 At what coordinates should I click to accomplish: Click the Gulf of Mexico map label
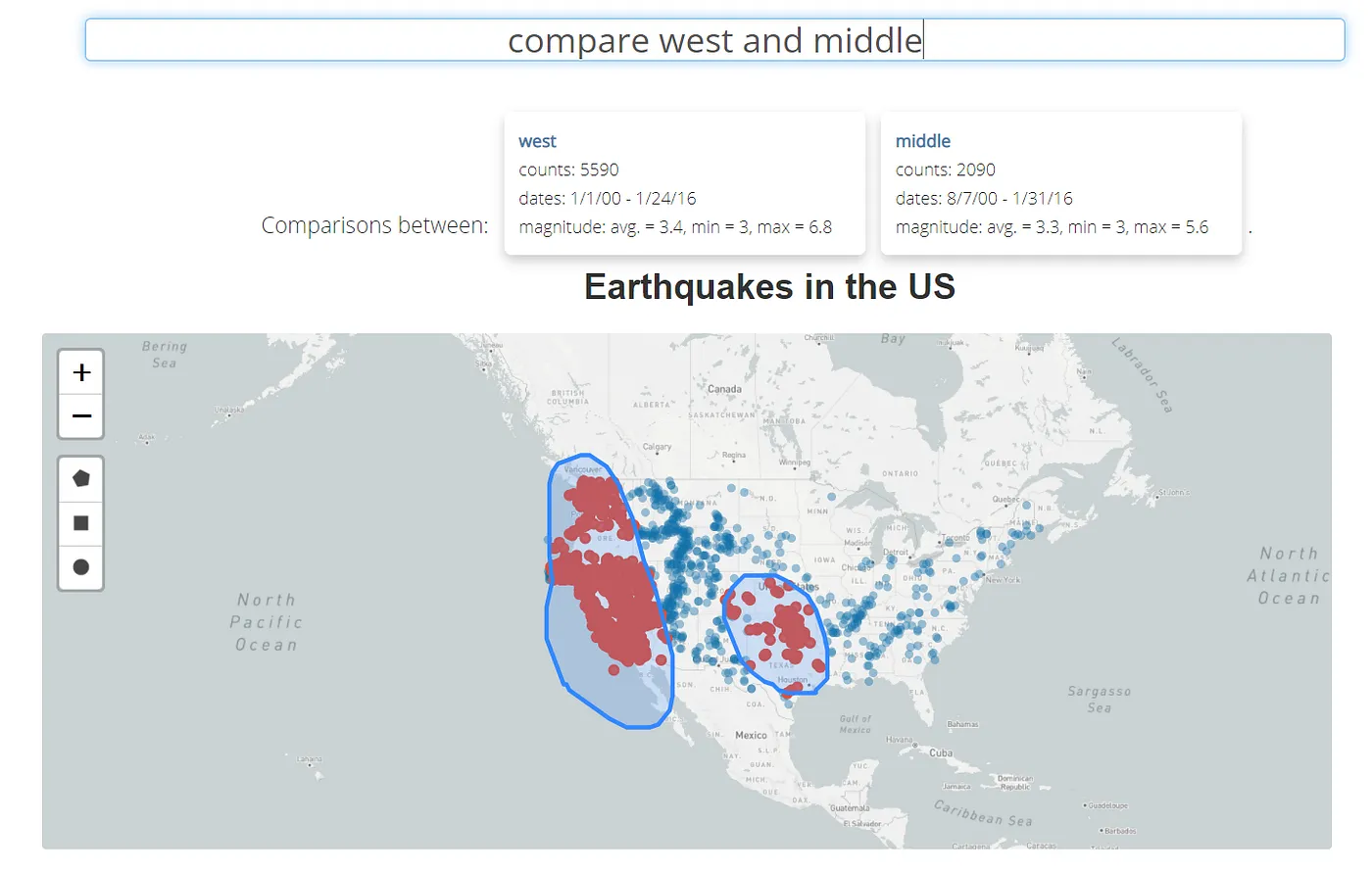855,724
